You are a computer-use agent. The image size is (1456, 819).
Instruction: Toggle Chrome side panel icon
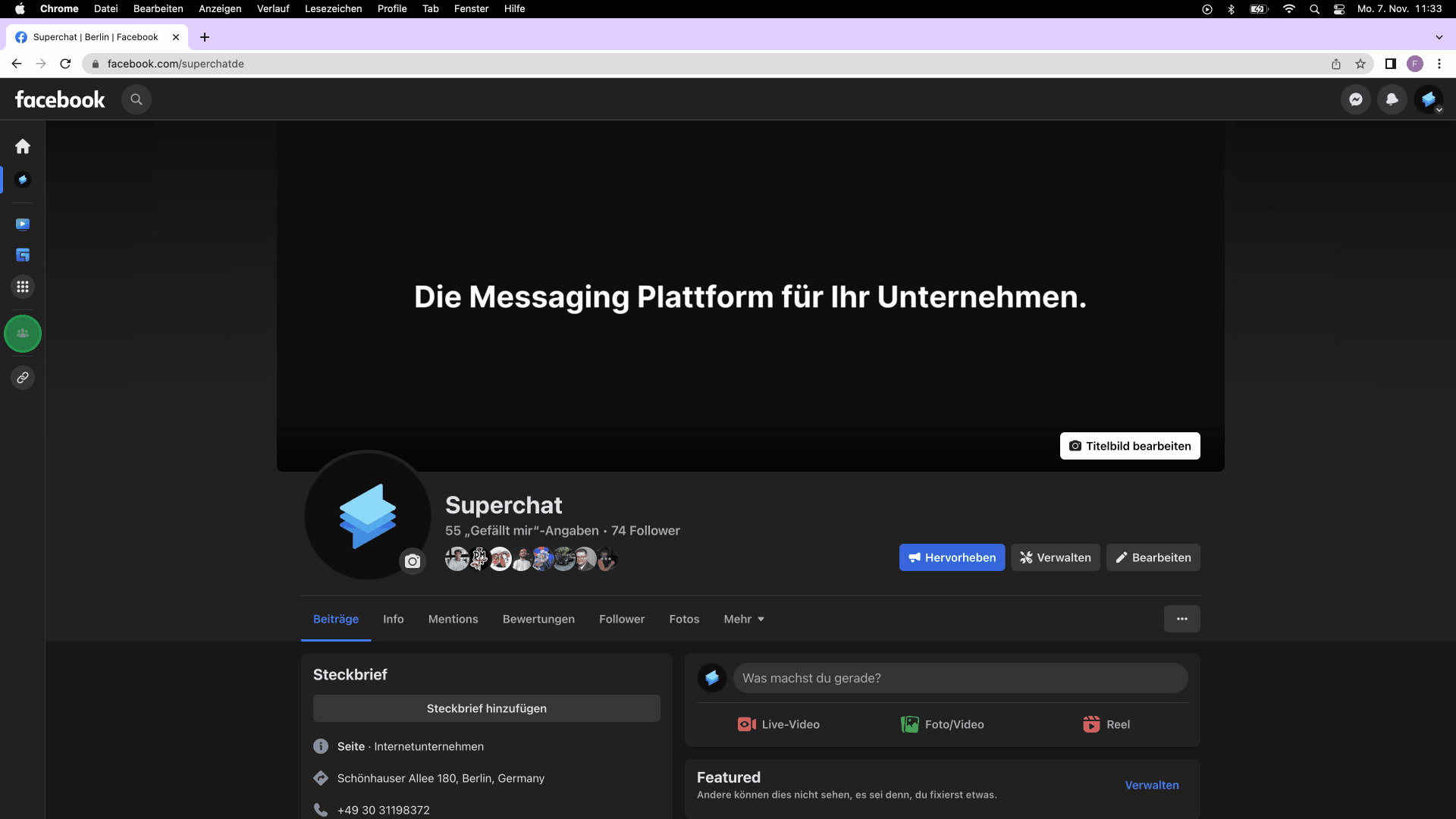tap(1390, 64)
